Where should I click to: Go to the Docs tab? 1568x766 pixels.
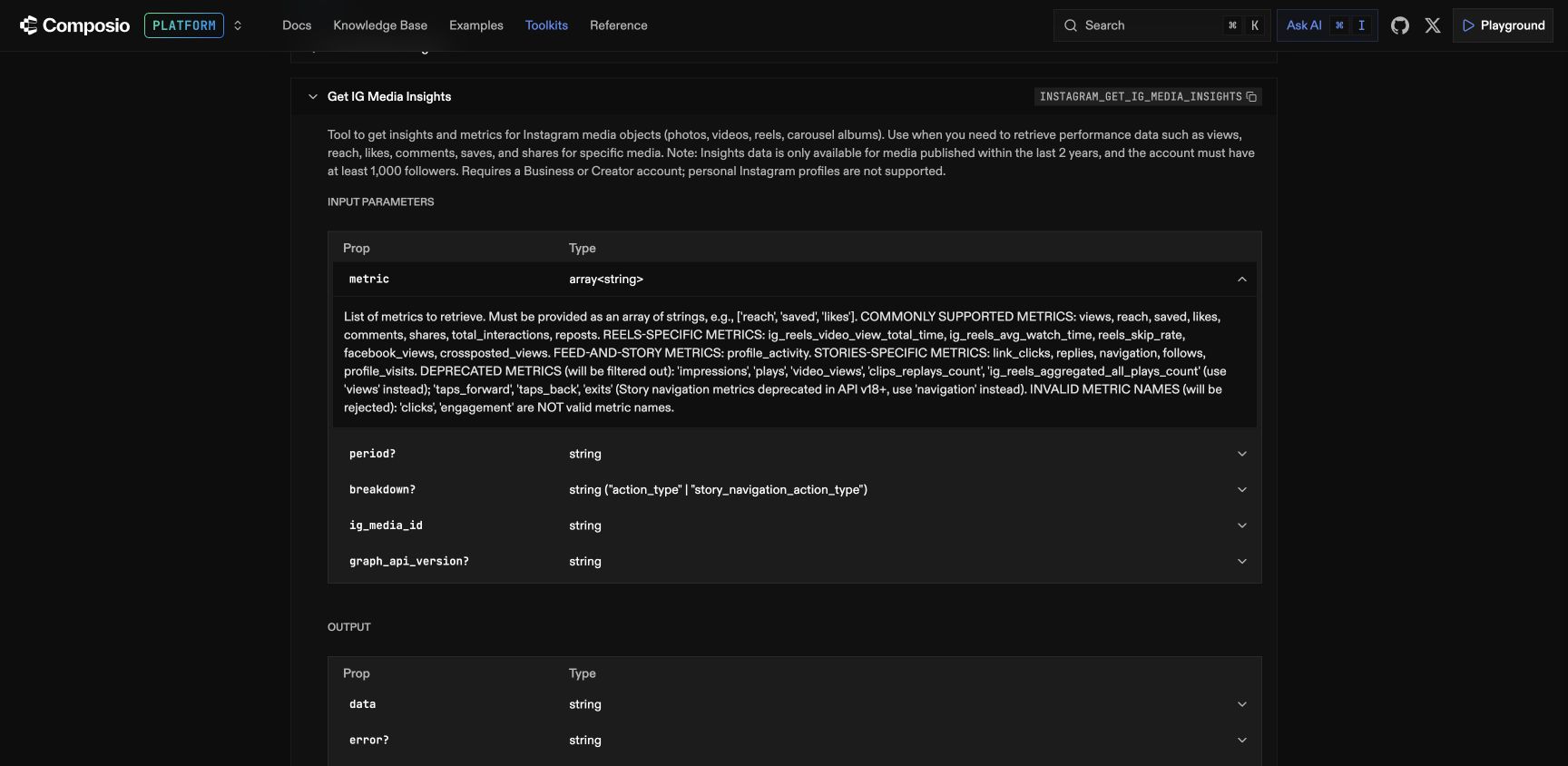click(297, 25)
